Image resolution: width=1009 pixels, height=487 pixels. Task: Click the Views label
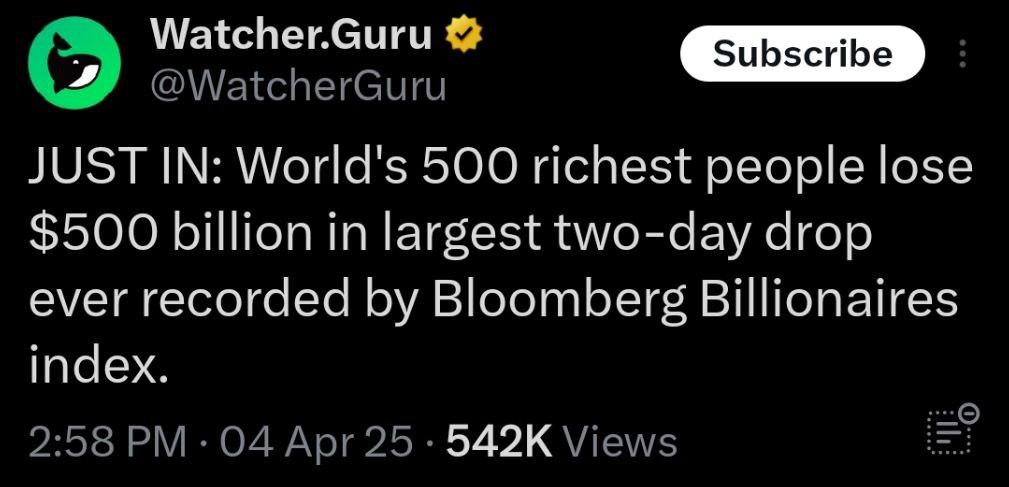(620, 443)
